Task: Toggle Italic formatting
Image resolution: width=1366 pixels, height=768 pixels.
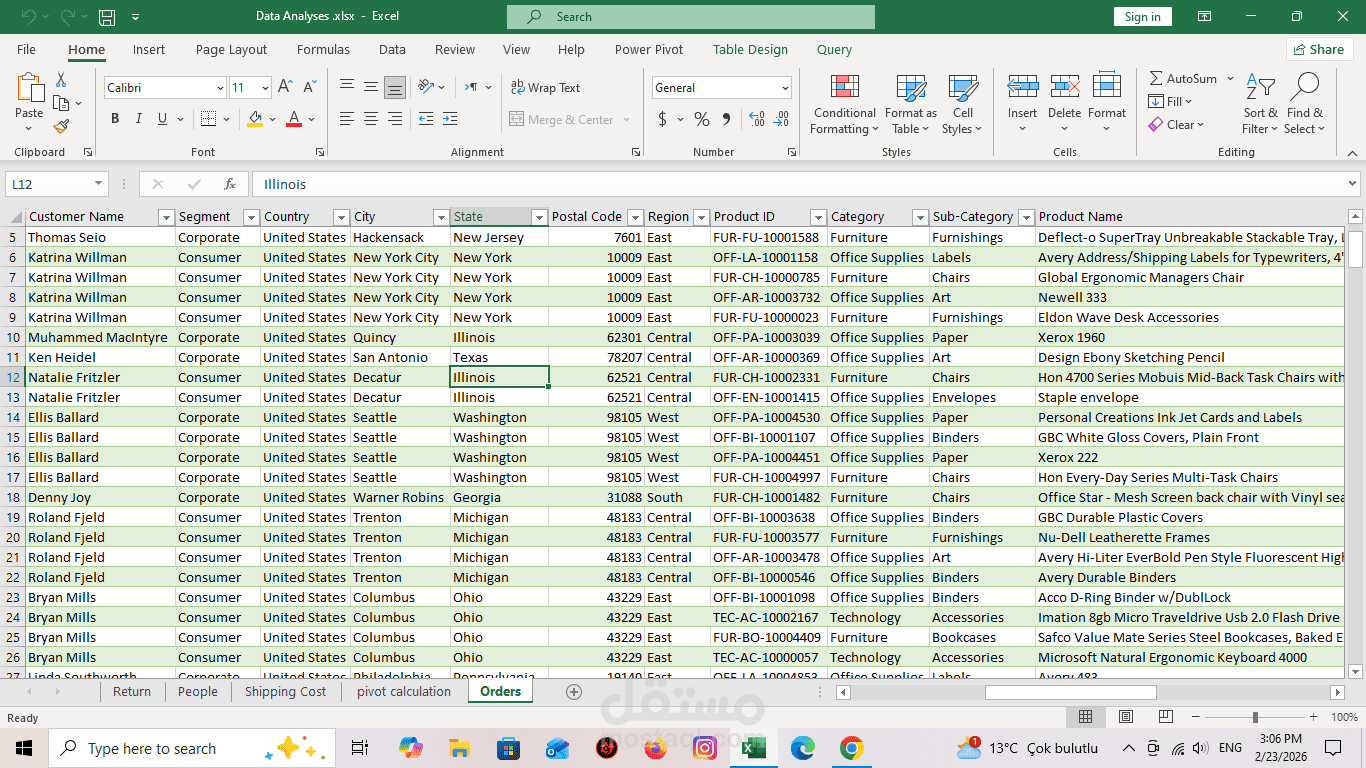Action: point(139,119)
